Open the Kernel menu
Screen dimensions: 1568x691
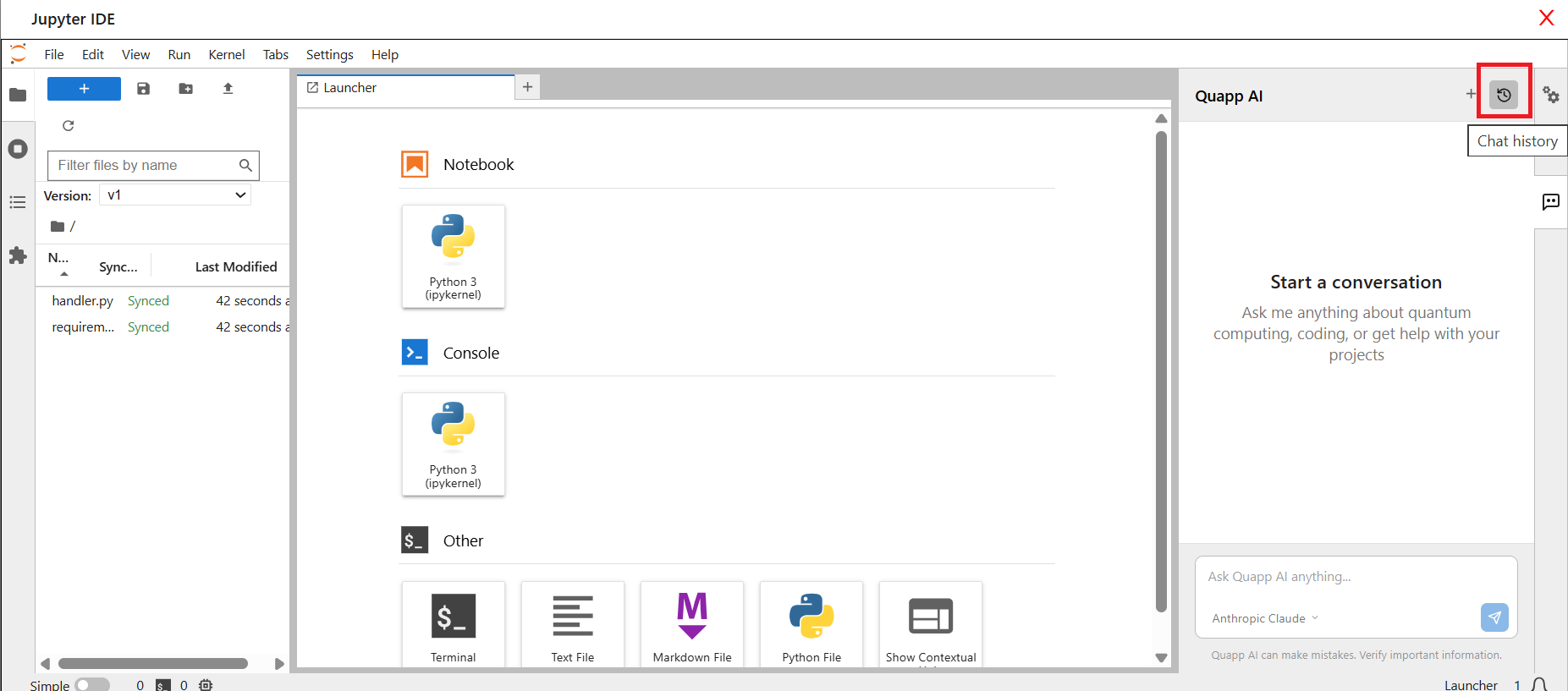(x=226, y=54)
